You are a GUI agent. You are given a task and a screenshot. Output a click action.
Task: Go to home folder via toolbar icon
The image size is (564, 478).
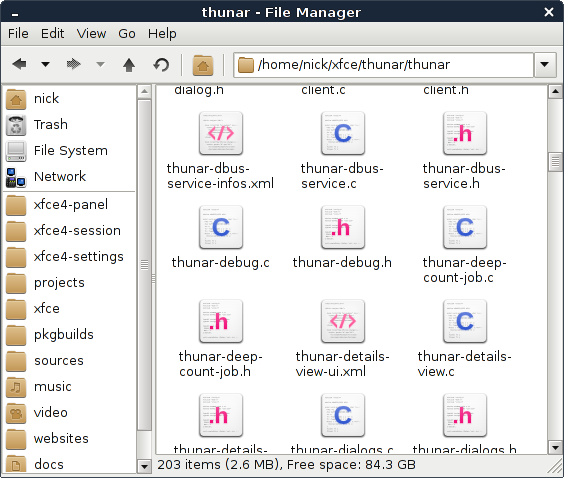203,65
